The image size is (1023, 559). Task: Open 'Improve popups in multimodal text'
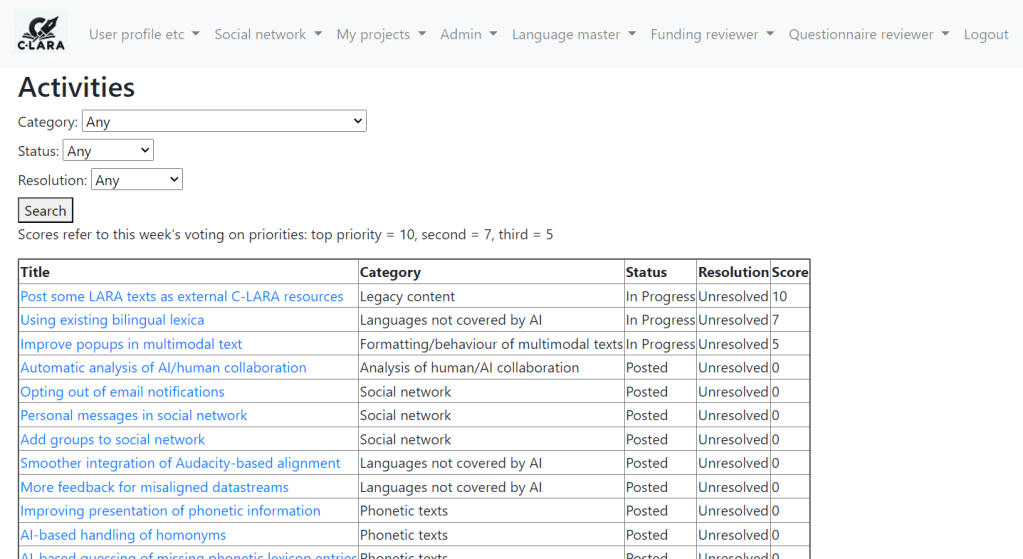(131, 344)
